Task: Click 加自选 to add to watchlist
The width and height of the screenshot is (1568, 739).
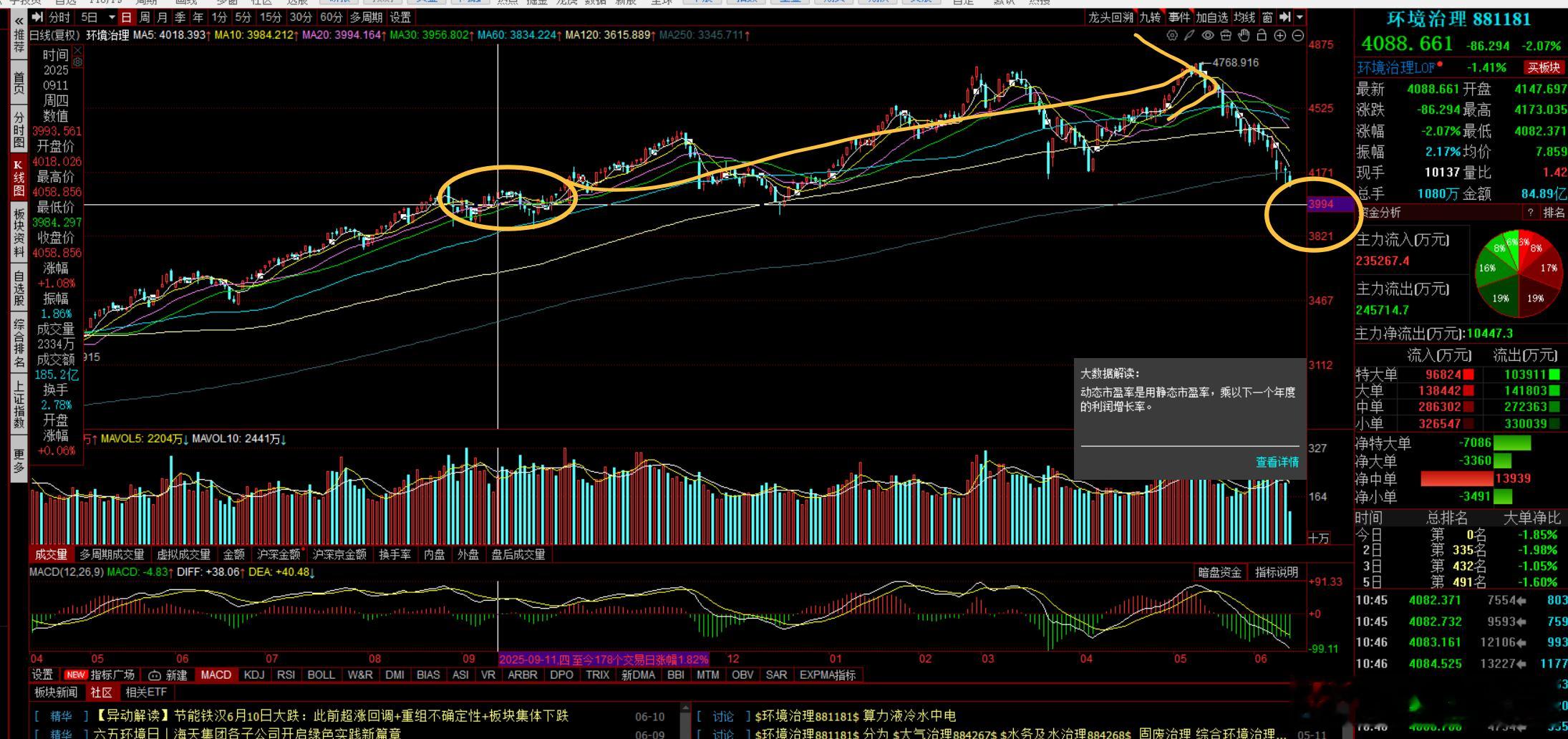Action: pyautogui.click(x=1212, y=17)
